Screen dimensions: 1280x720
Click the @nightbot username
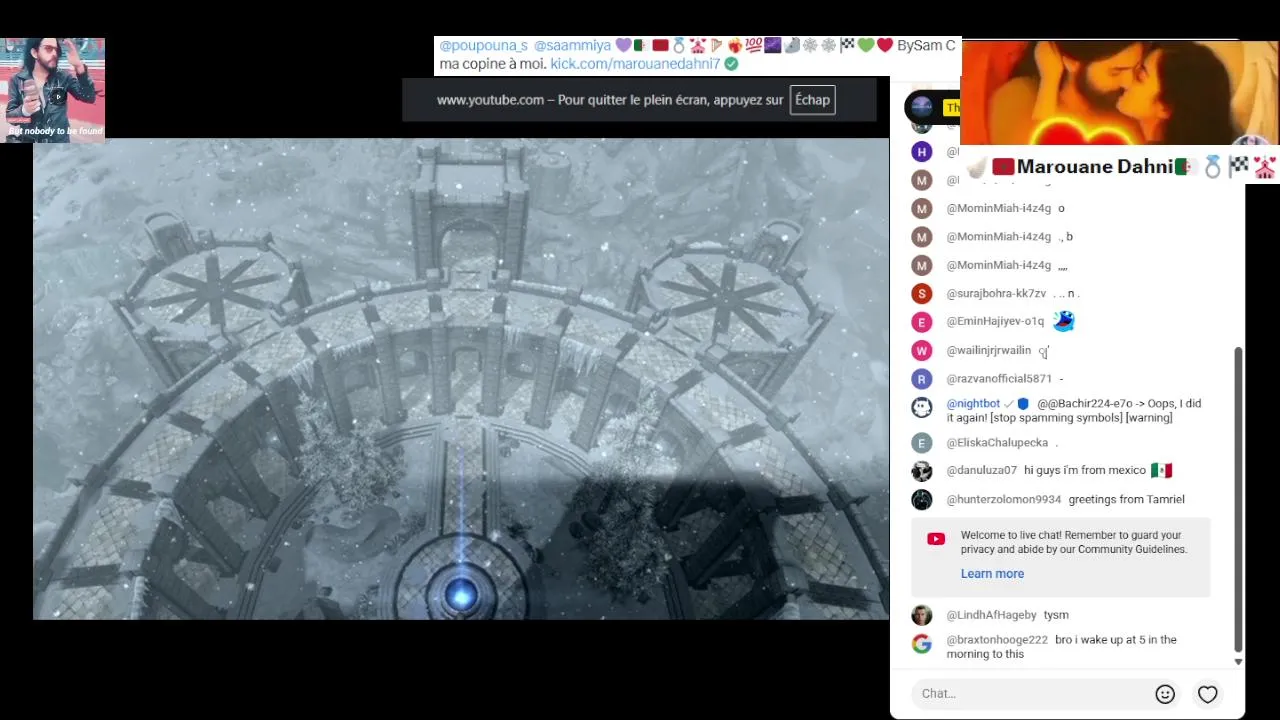pyautogui.click(x=973, y=404)
